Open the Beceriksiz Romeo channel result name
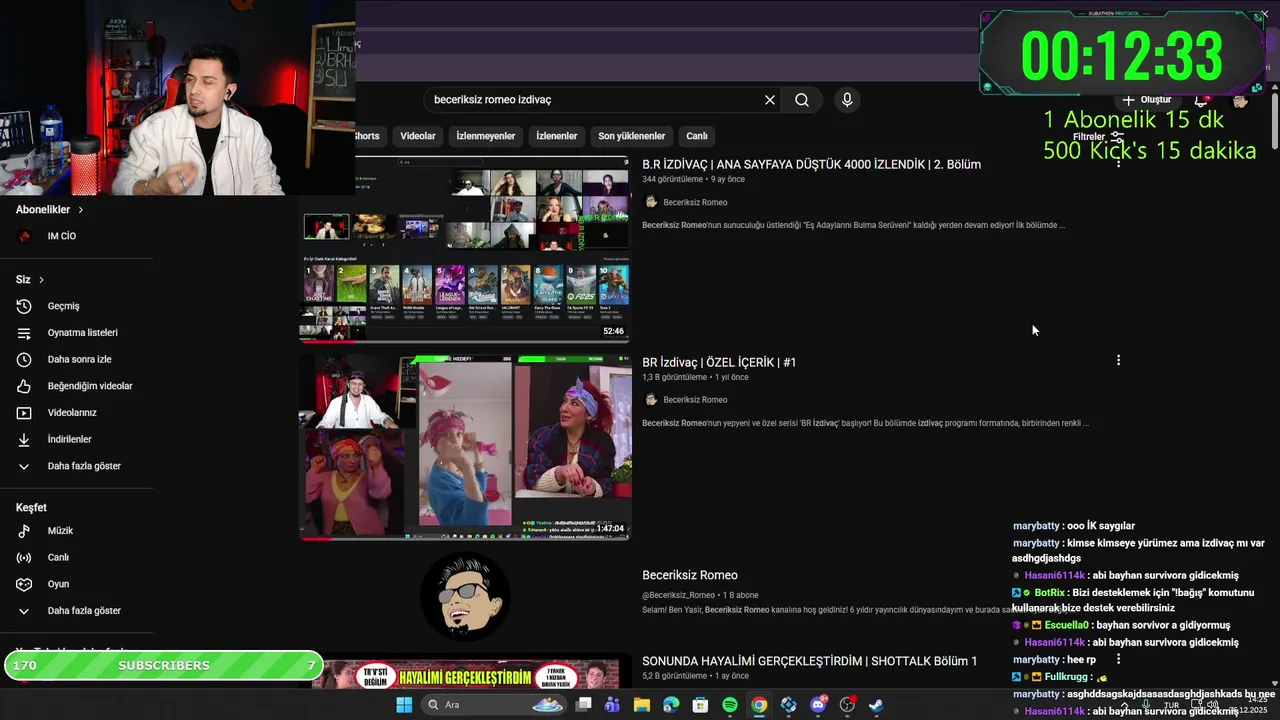Viewport: 1280px width, 720px height. coord(690,575)
